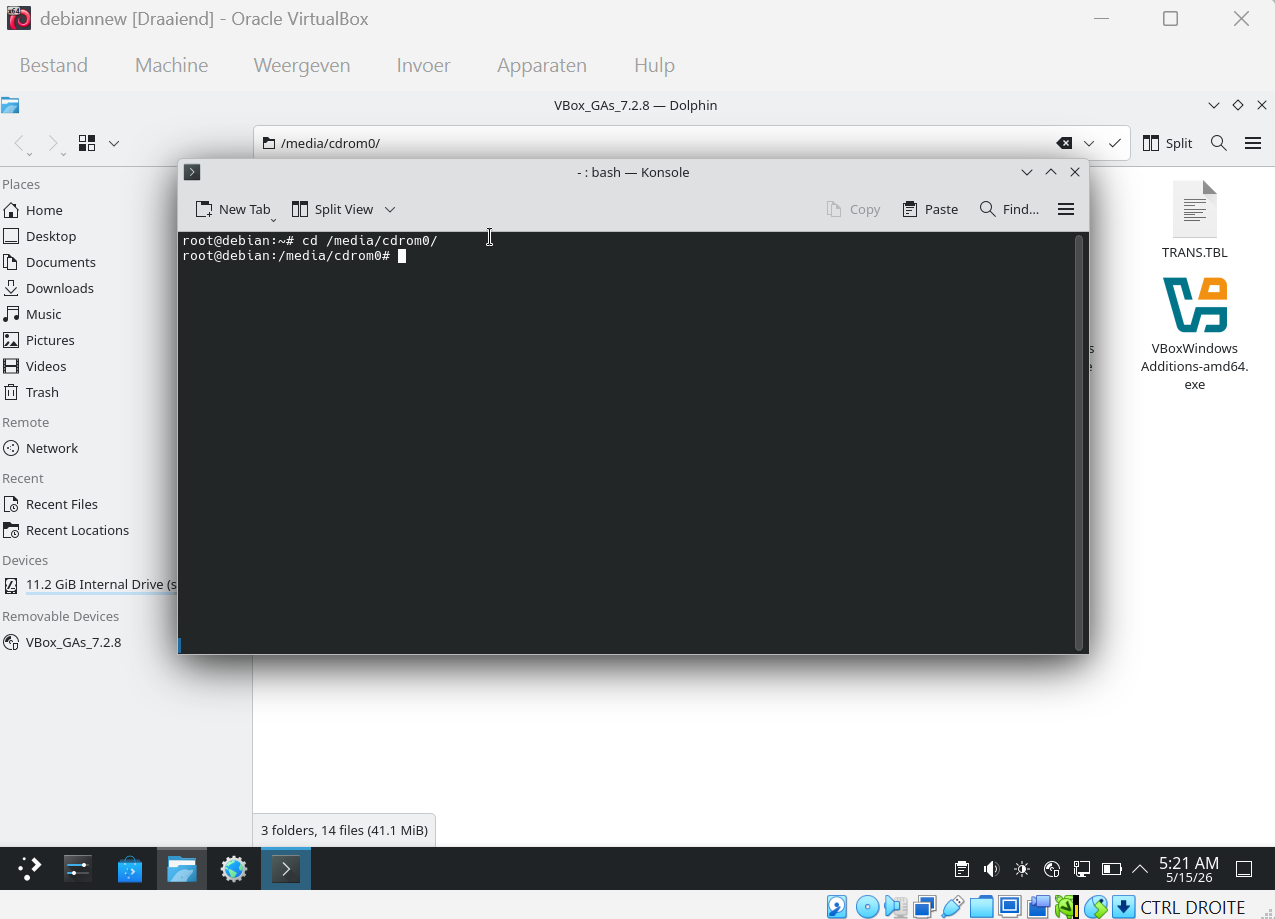Open Weergeven menu in VirtualBox
Screen dimensions: 1275x919
[302, 65]
